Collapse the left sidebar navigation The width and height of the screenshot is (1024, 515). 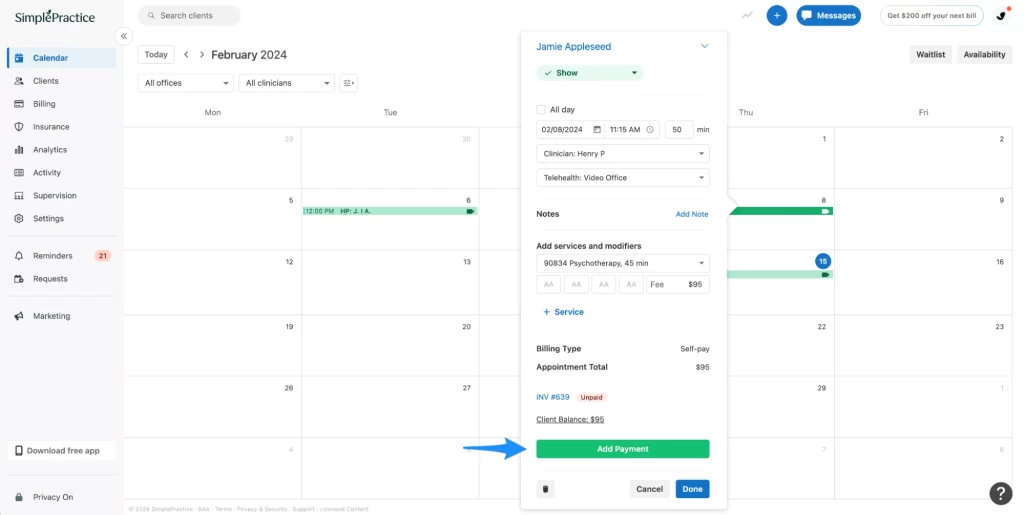[x=125, y=36]
